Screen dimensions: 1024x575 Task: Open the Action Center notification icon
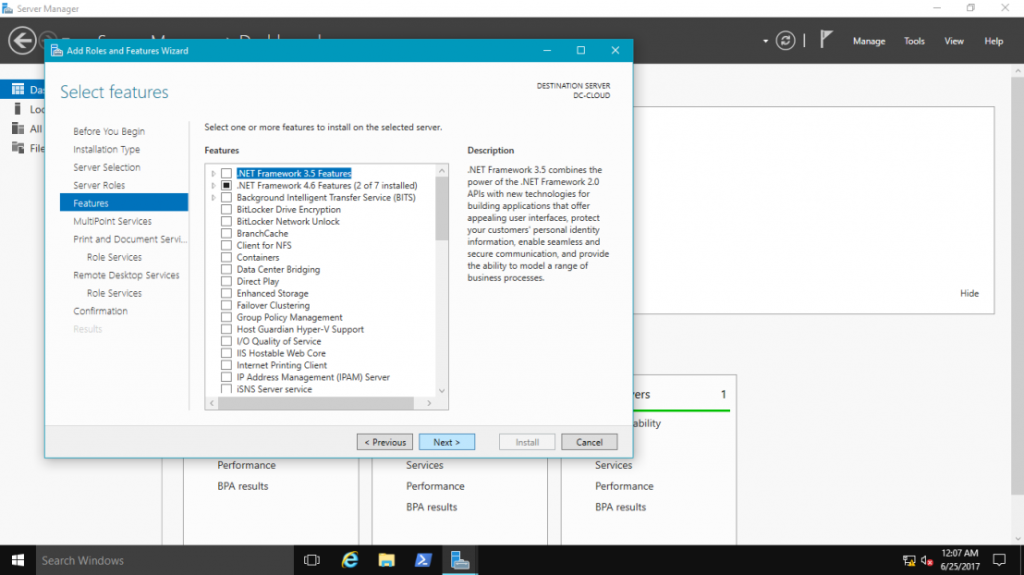click(999, 560)
